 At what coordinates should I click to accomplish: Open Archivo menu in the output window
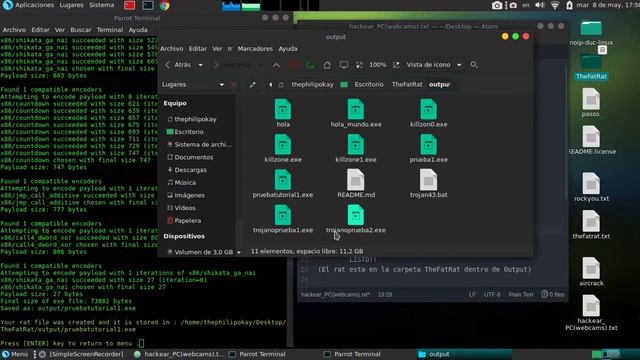[x=171, y=49]
